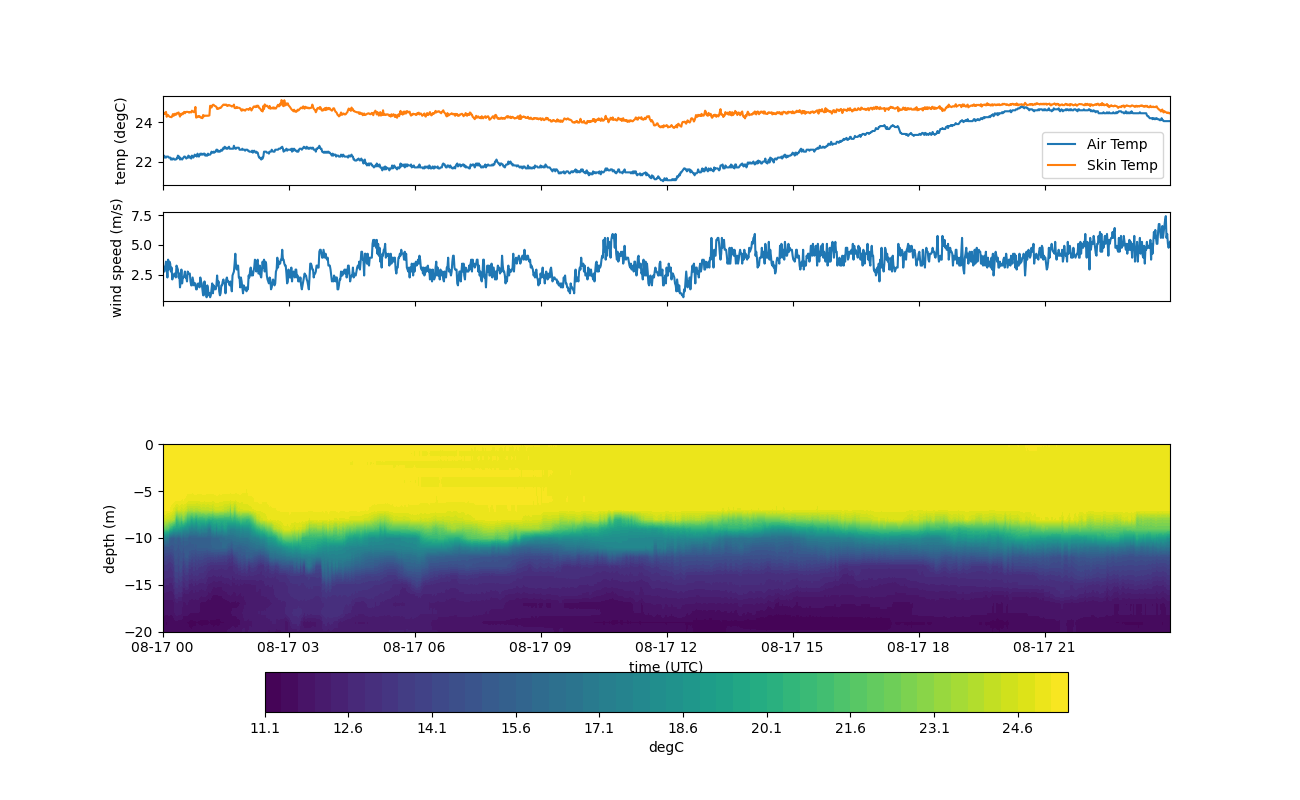Select the orange line sample in the legend
Image resolution: width=1300 pixels, height=800 pixels.
[1063, 165]
